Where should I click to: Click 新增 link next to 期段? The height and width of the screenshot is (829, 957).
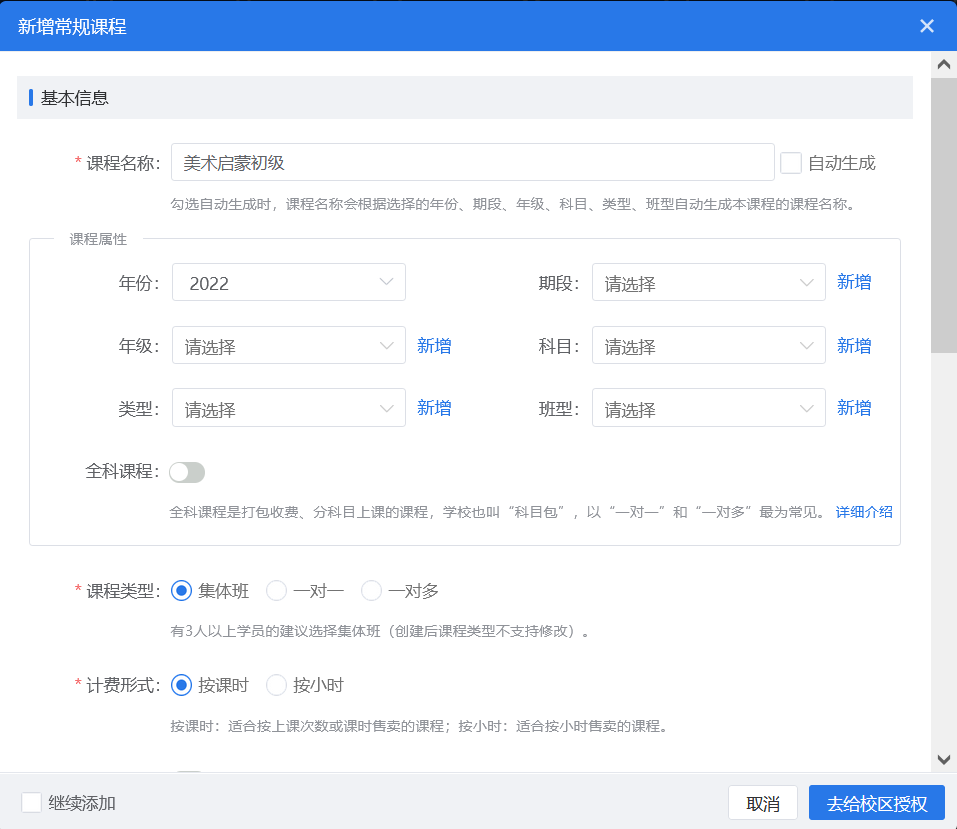coord(854,282)
